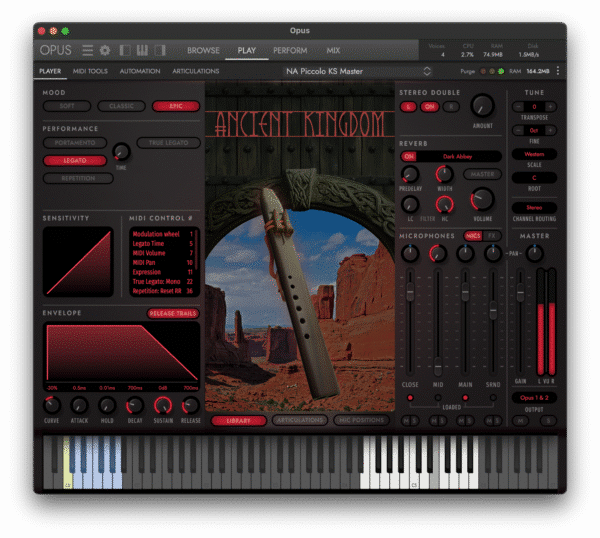This screenshot has width=600, height=538.
Task: Toggle the piano keyboard display icon
Action: 142,50
